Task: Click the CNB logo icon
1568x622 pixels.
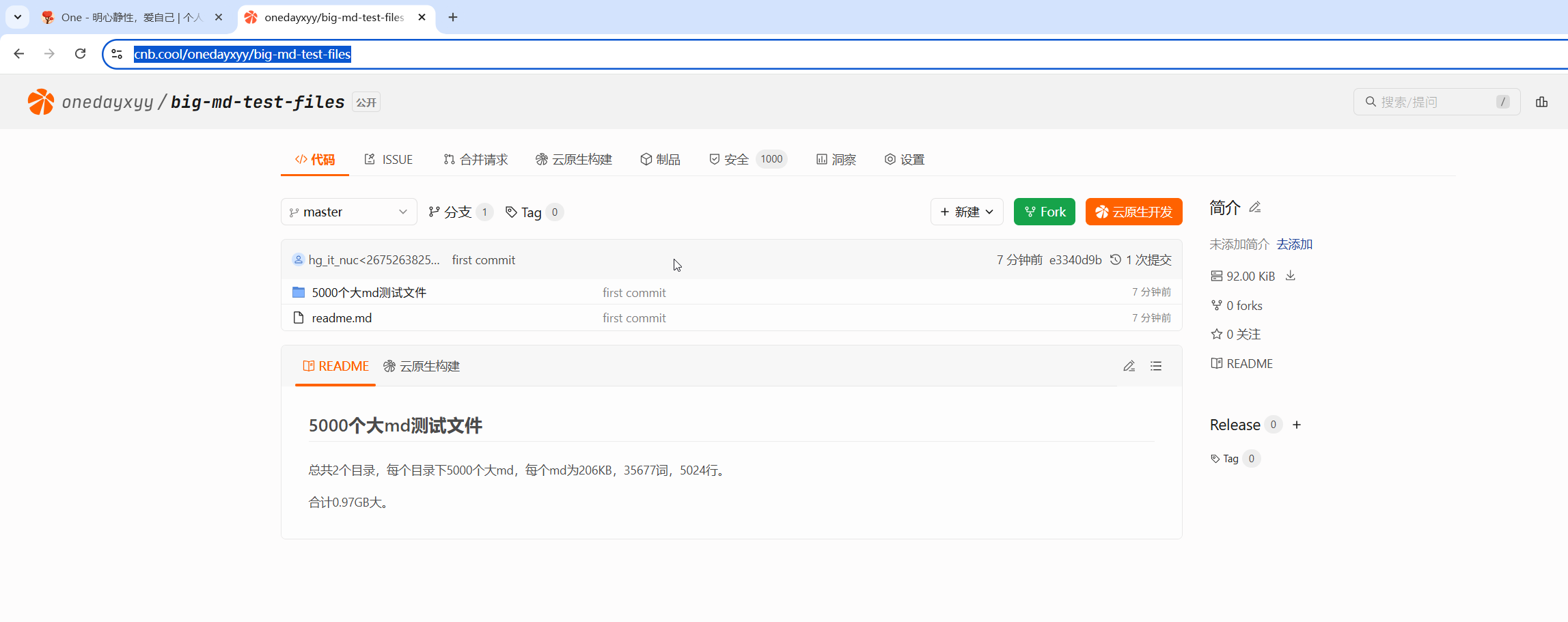Action: pyautogui.click(x=41, y=102)
